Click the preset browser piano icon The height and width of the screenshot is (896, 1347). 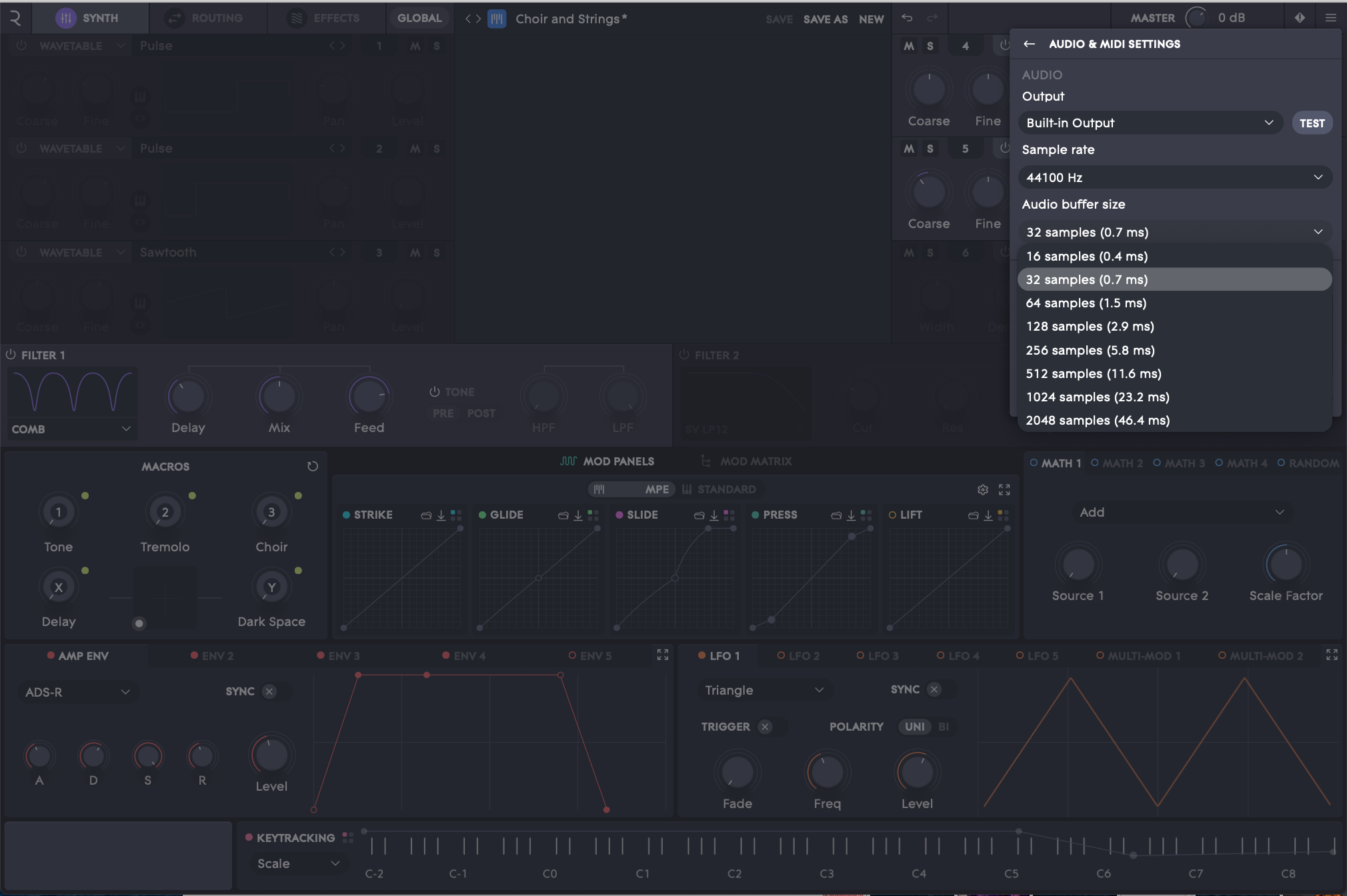(x=497, y=19)
